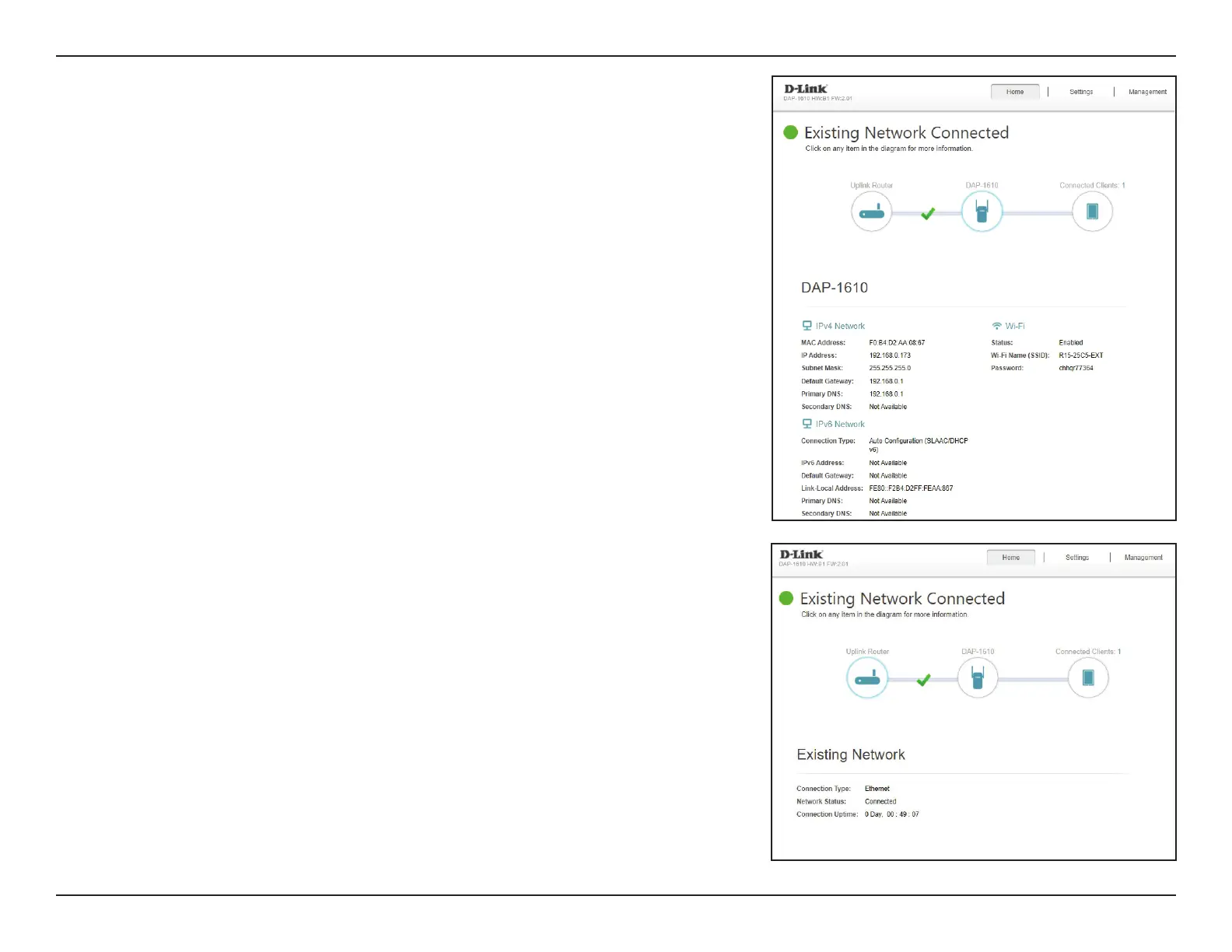Click the IPv6 Address value Not Available
The width and height of the screenshot is (1232, 952).
887,463
